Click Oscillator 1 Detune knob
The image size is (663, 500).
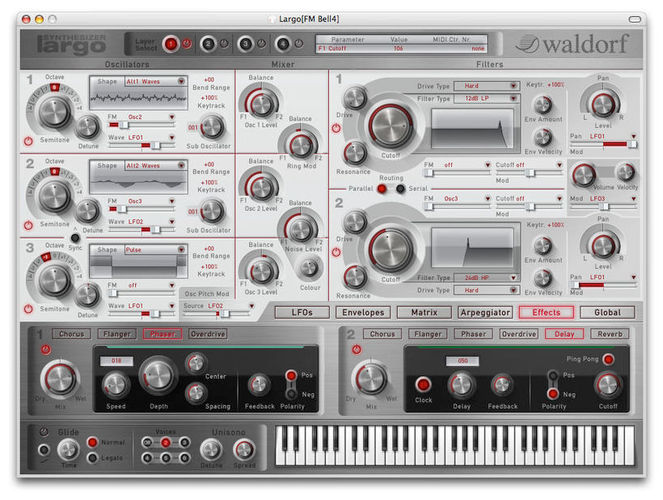[88, 126]
